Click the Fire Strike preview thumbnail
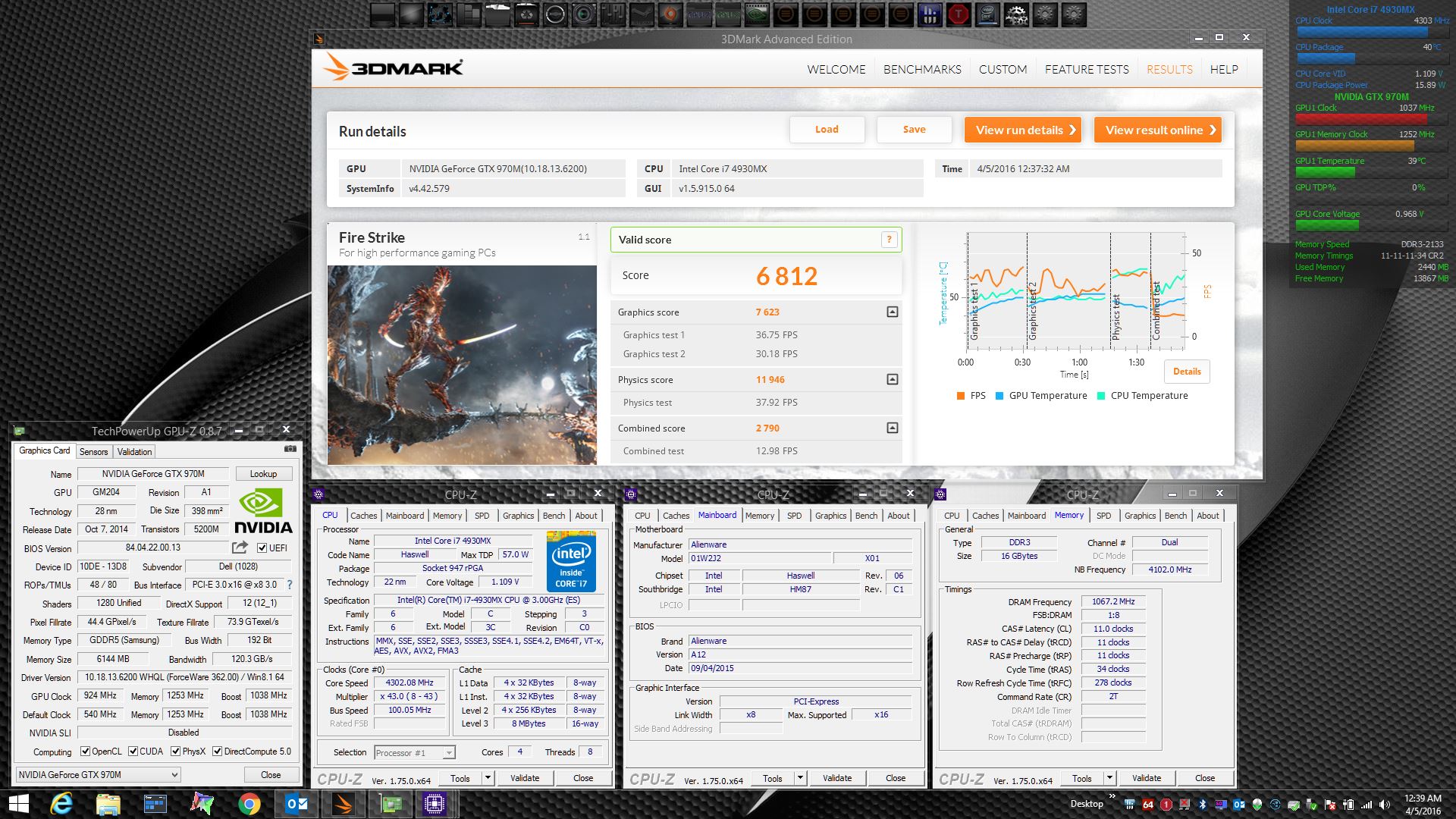The width and height of the screenshot is (1456, 819). tap(462, 365)
